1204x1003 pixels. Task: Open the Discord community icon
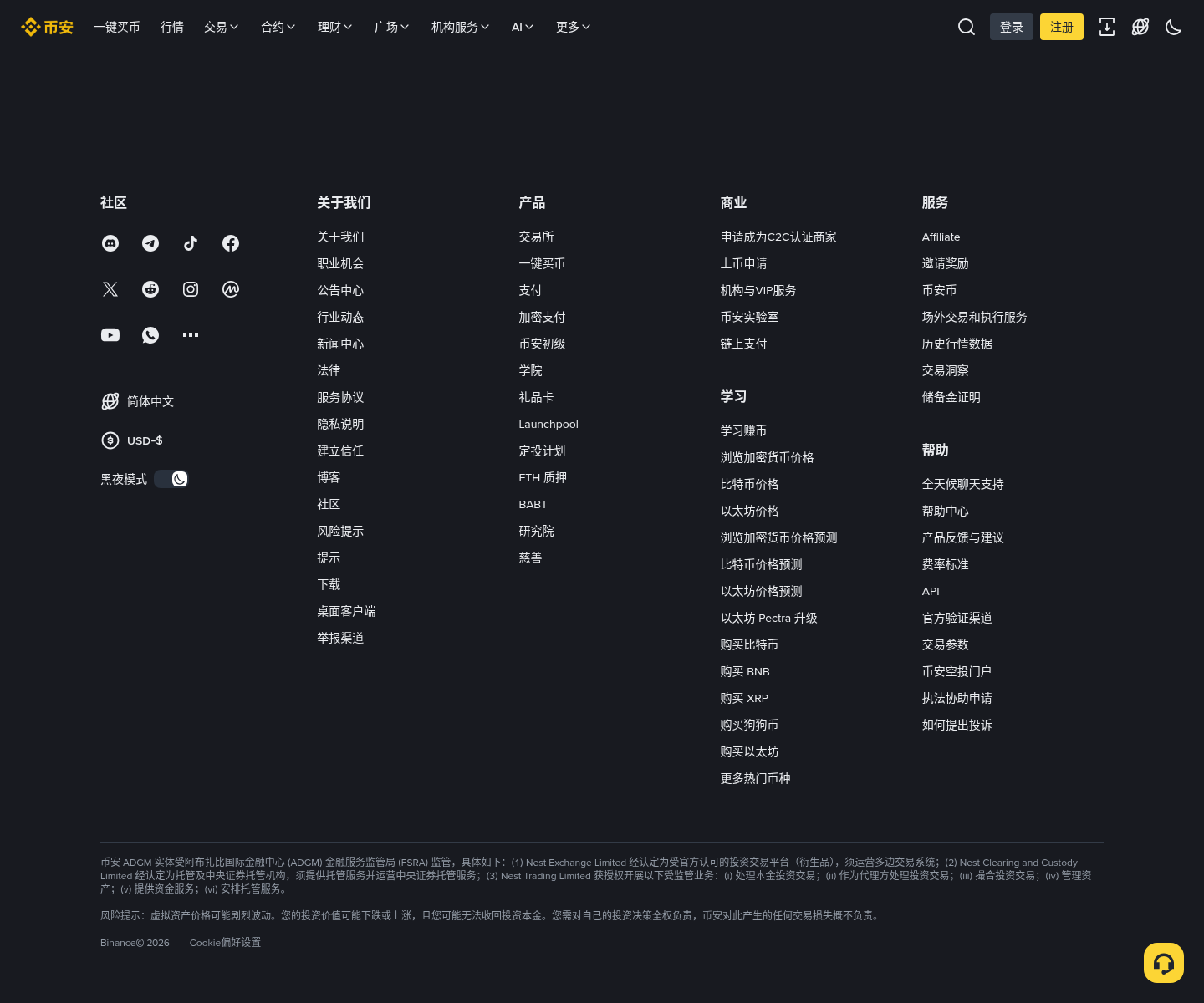[x=110, y=243]
